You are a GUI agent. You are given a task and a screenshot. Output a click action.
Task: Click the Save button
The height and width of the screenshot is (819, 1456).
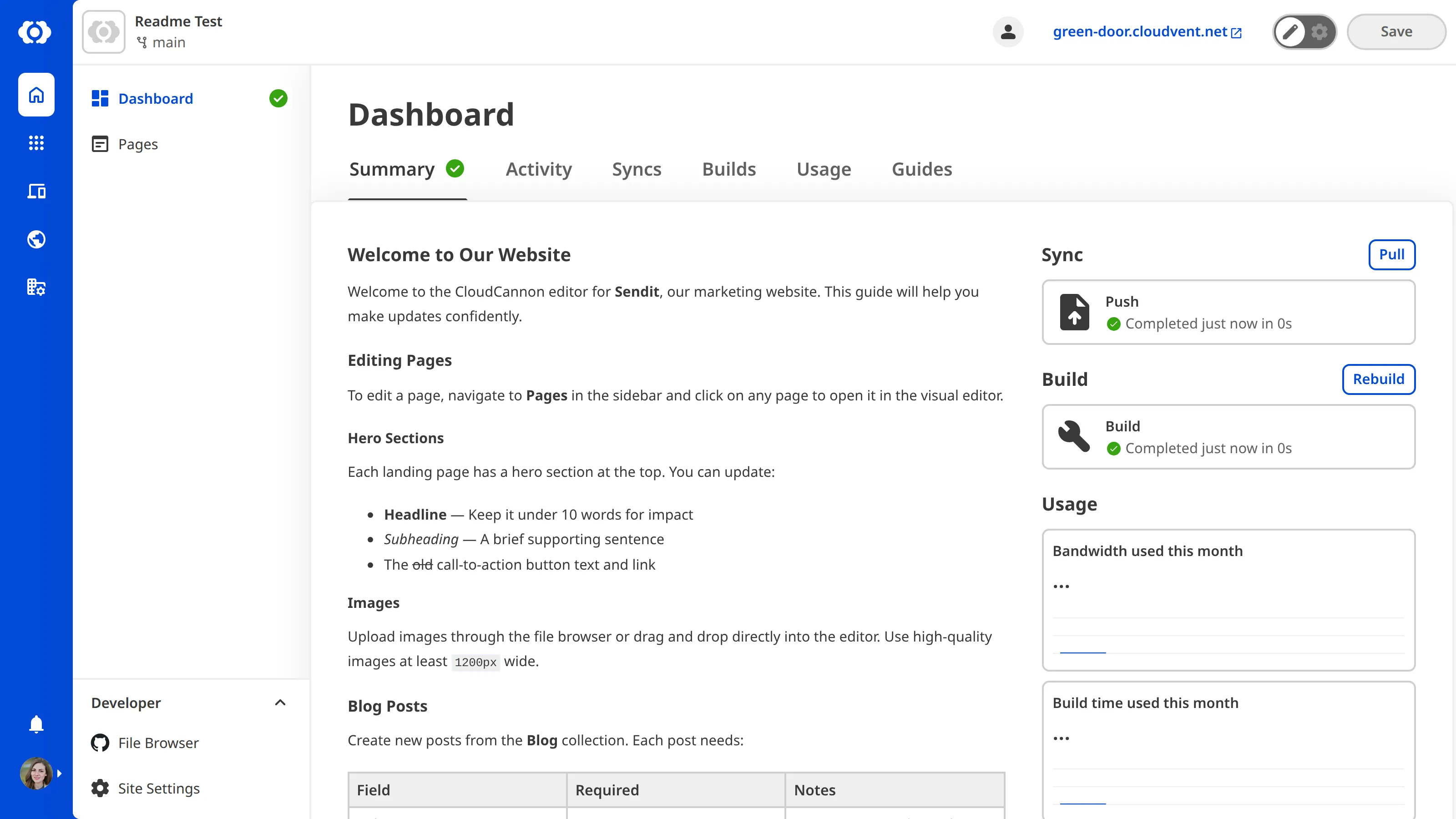(1395, 32)
